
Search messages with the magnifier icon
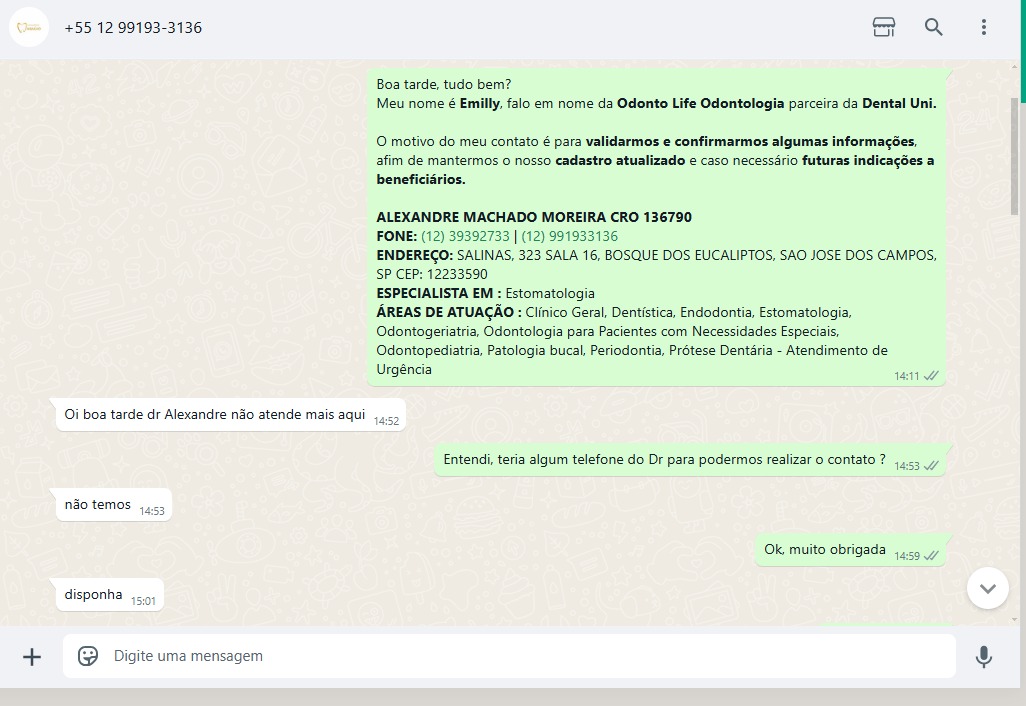click(934, 27)
